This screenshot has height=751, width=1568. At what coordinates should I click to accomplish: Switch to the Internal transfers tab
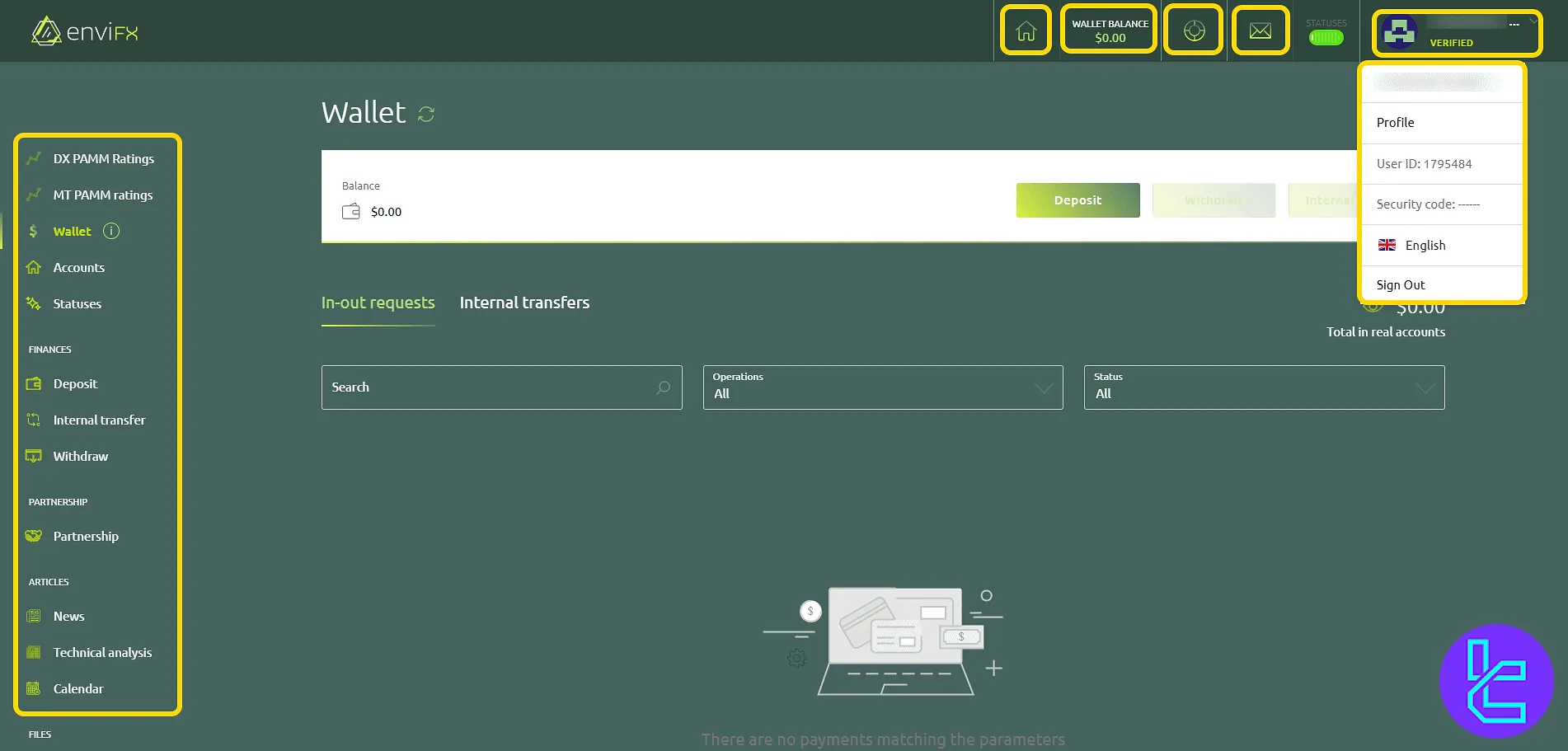pos(524,303)
